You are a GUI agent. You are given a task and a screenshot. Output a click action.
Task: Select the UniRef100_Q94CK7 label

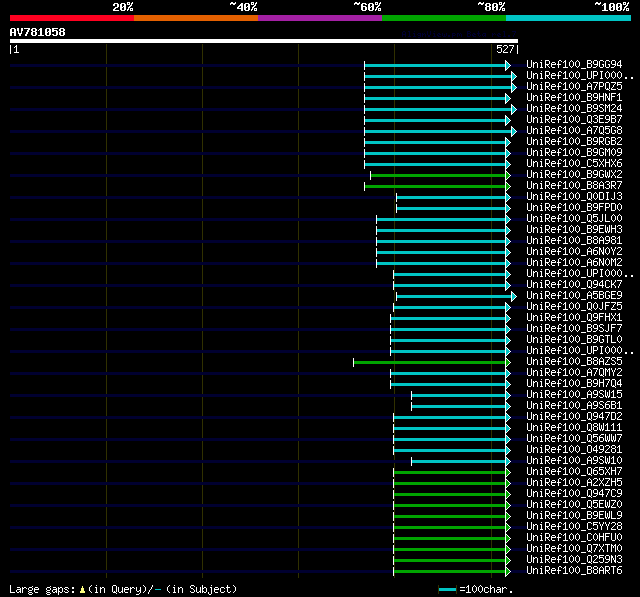point(574,285)
